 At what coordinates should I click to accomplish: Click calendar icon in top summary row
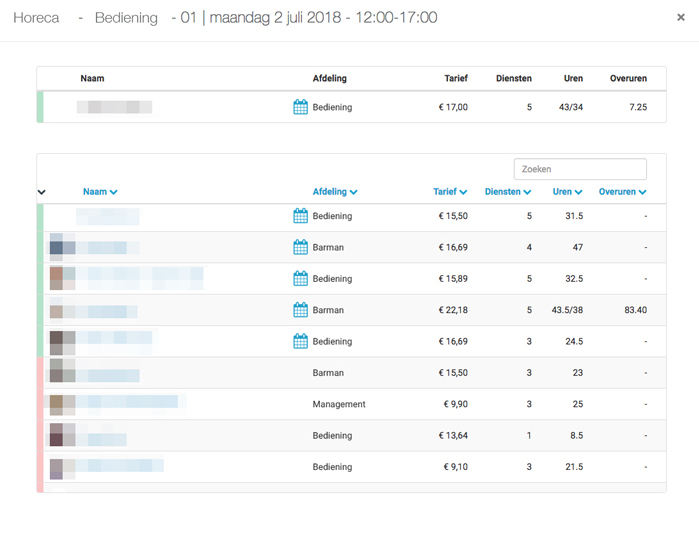300,107
